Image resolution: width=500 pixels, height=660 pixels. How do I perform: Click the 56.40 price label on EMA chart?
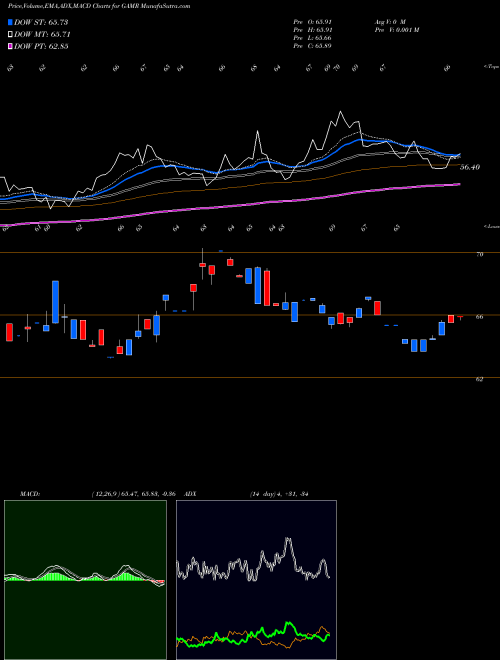point(470,167)
